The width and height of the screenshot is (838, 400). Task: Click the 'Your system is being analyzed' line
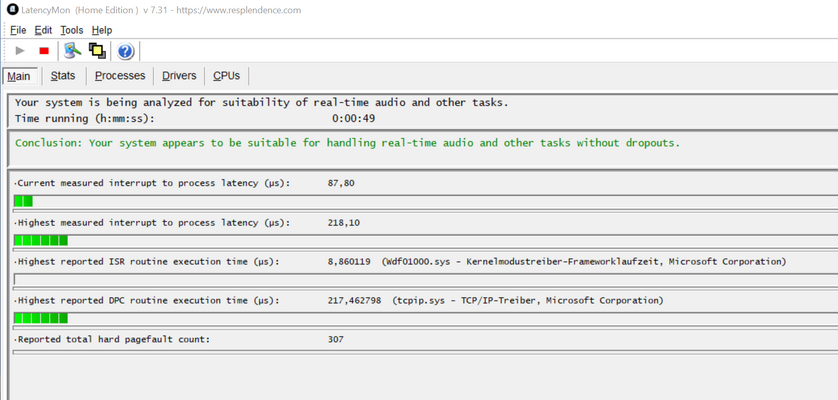(262, 103)
